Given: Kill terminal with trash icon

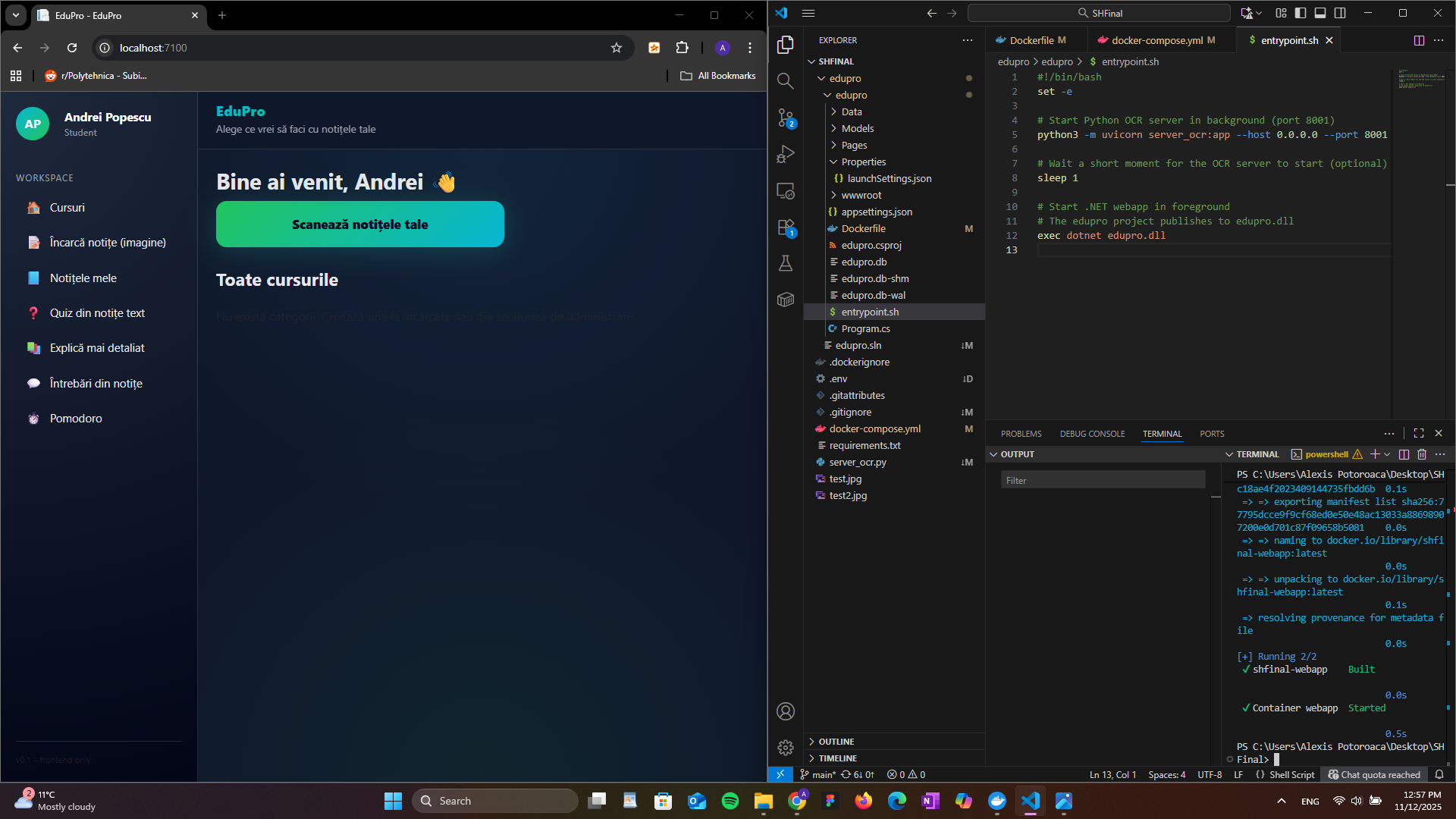Looking at the screenshot, I should [1422, 454].
